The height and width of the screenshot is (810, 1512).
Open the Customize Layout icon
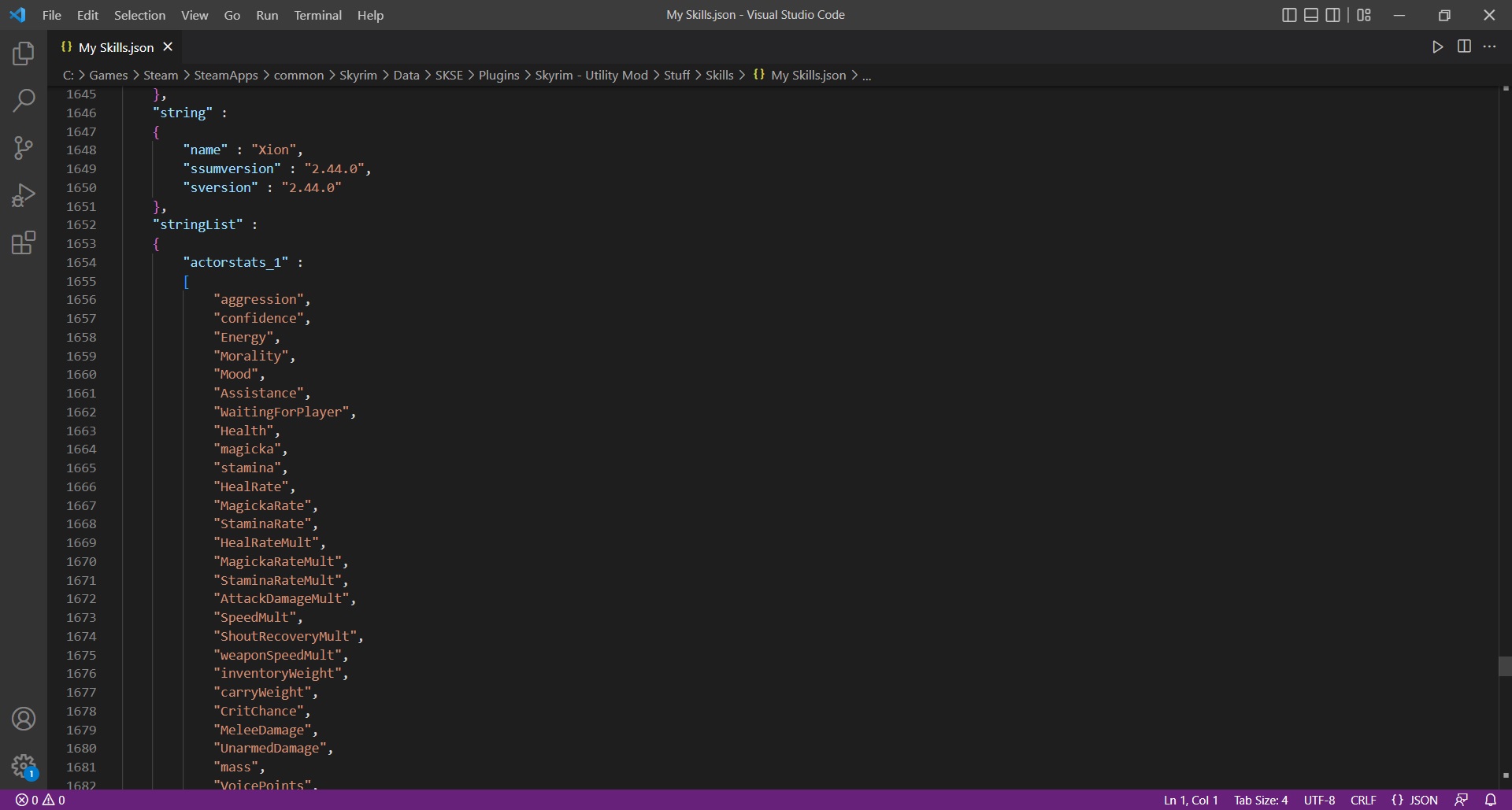coord(1364,15)
